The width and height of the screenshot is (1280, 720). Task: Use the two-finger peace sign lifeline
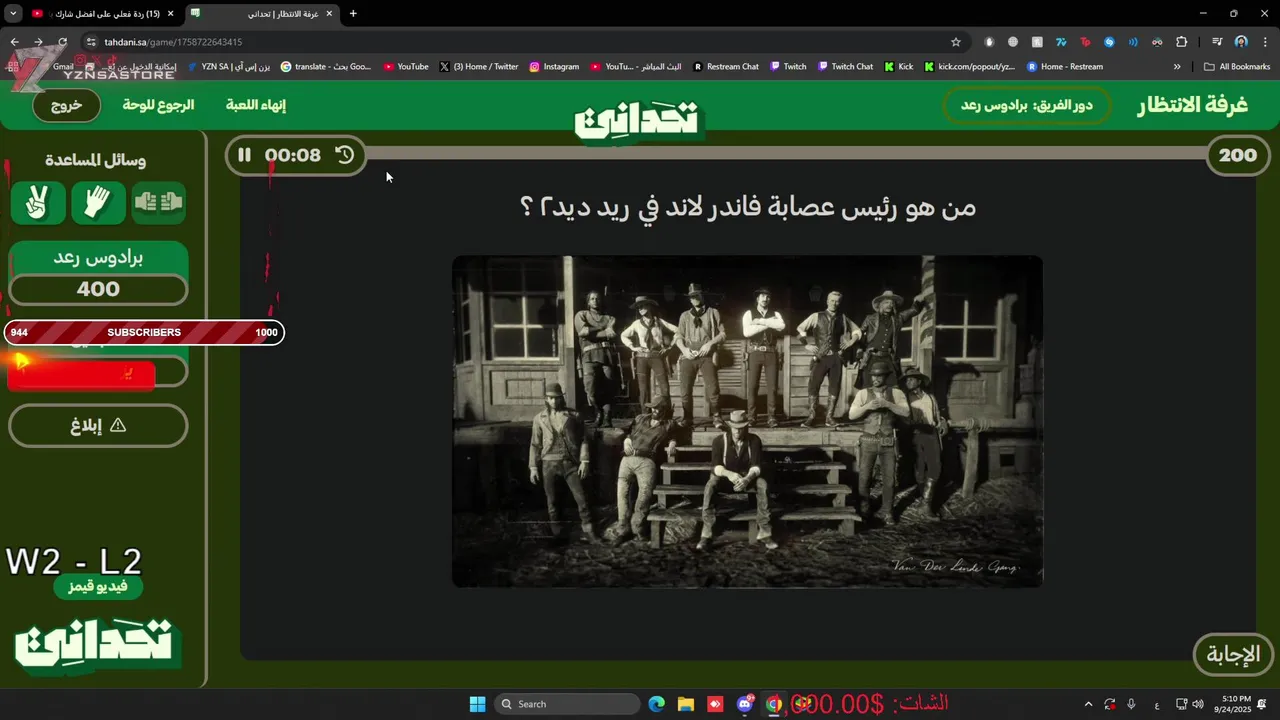pyautogui.click(x=38, y=203)
